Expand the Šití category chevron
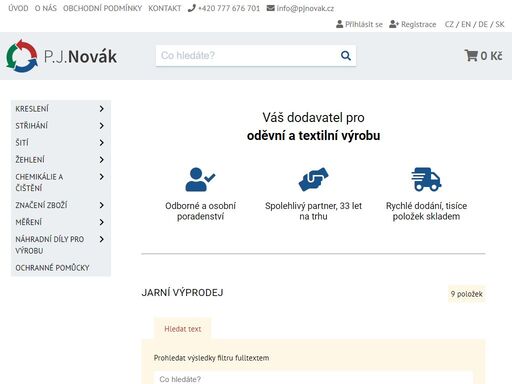Viewport: 512px width, 384px height. click(x=102, y=143)
